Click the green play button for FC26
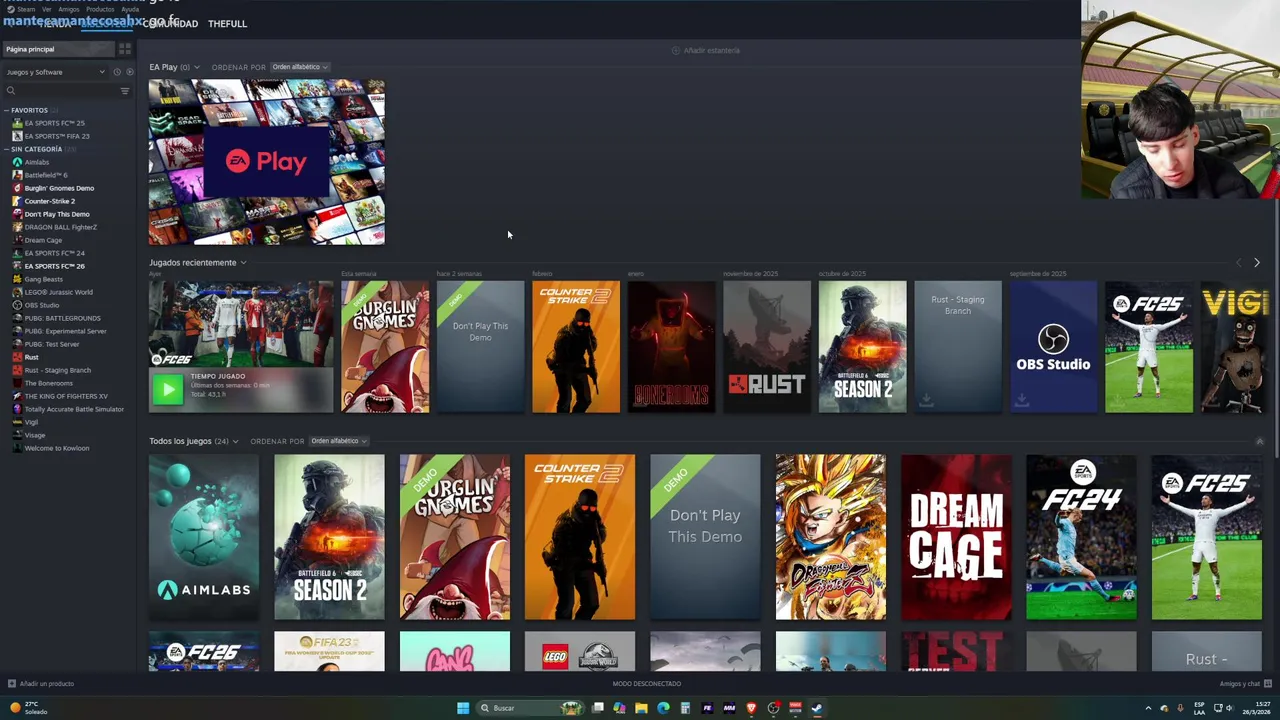This screenshot has height=720, width=1280. 167,389
